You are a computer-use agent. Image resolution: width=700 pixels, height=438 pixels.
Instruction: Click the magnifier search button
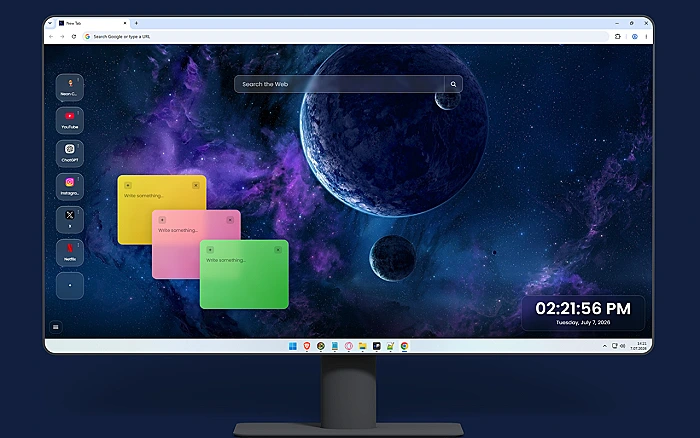point(453,84)
